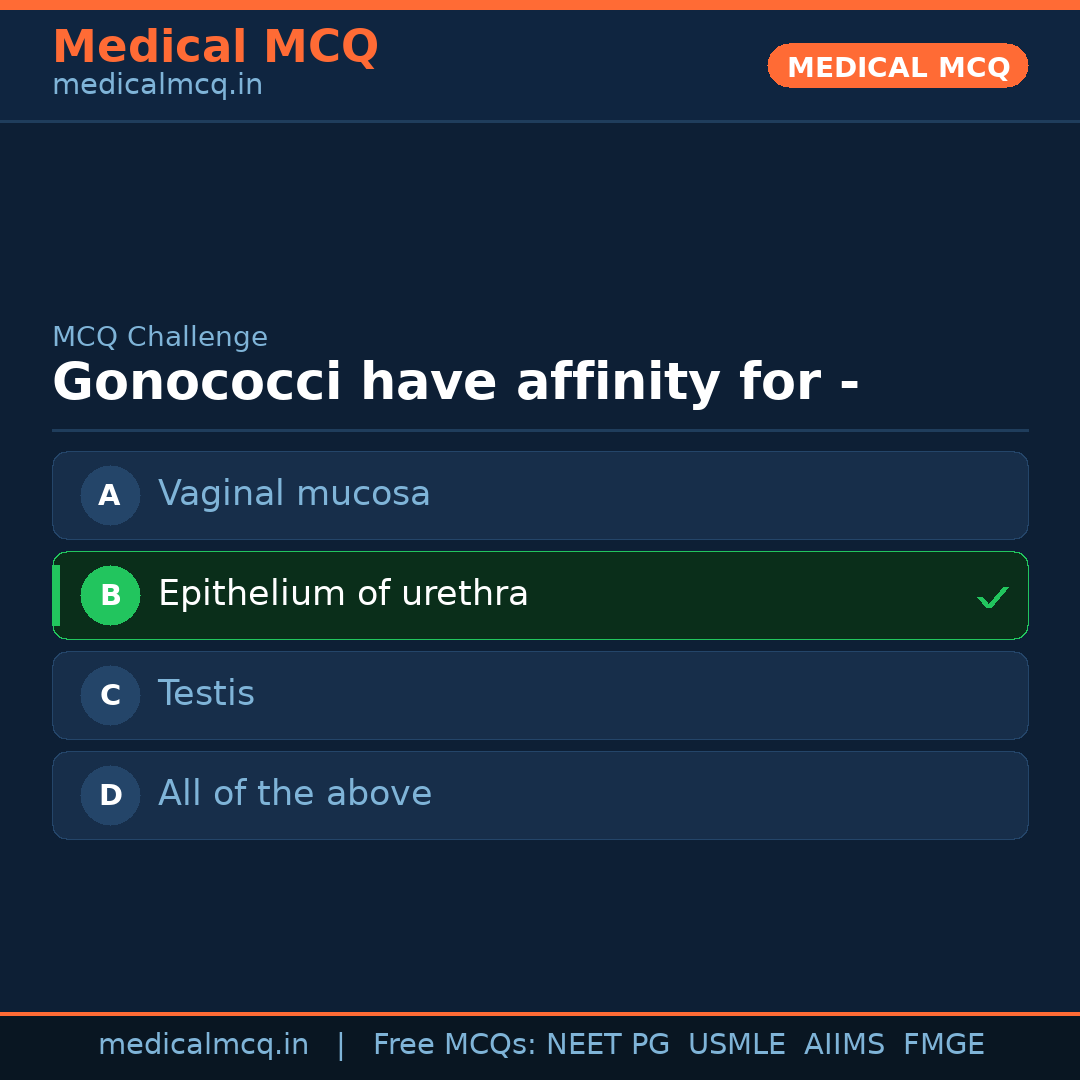Select All of the above option
The image size is (1080, 1080).
295,794
